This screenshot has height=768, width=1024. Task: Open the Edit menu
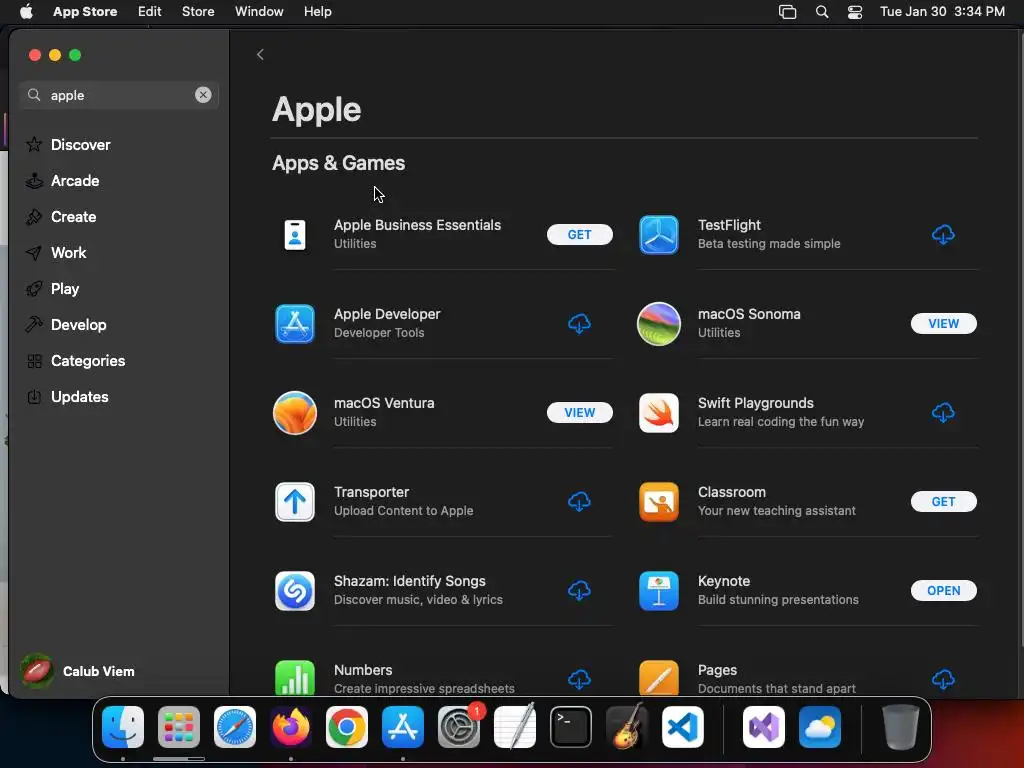click(x=150, y=12)
